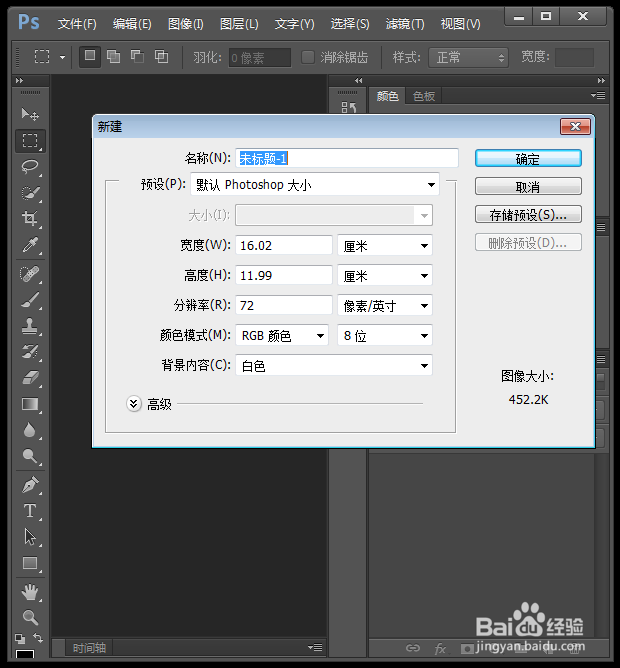Open the 样式 style dropdown
This screenshot has height=668, width=620.
pos(468,57)
